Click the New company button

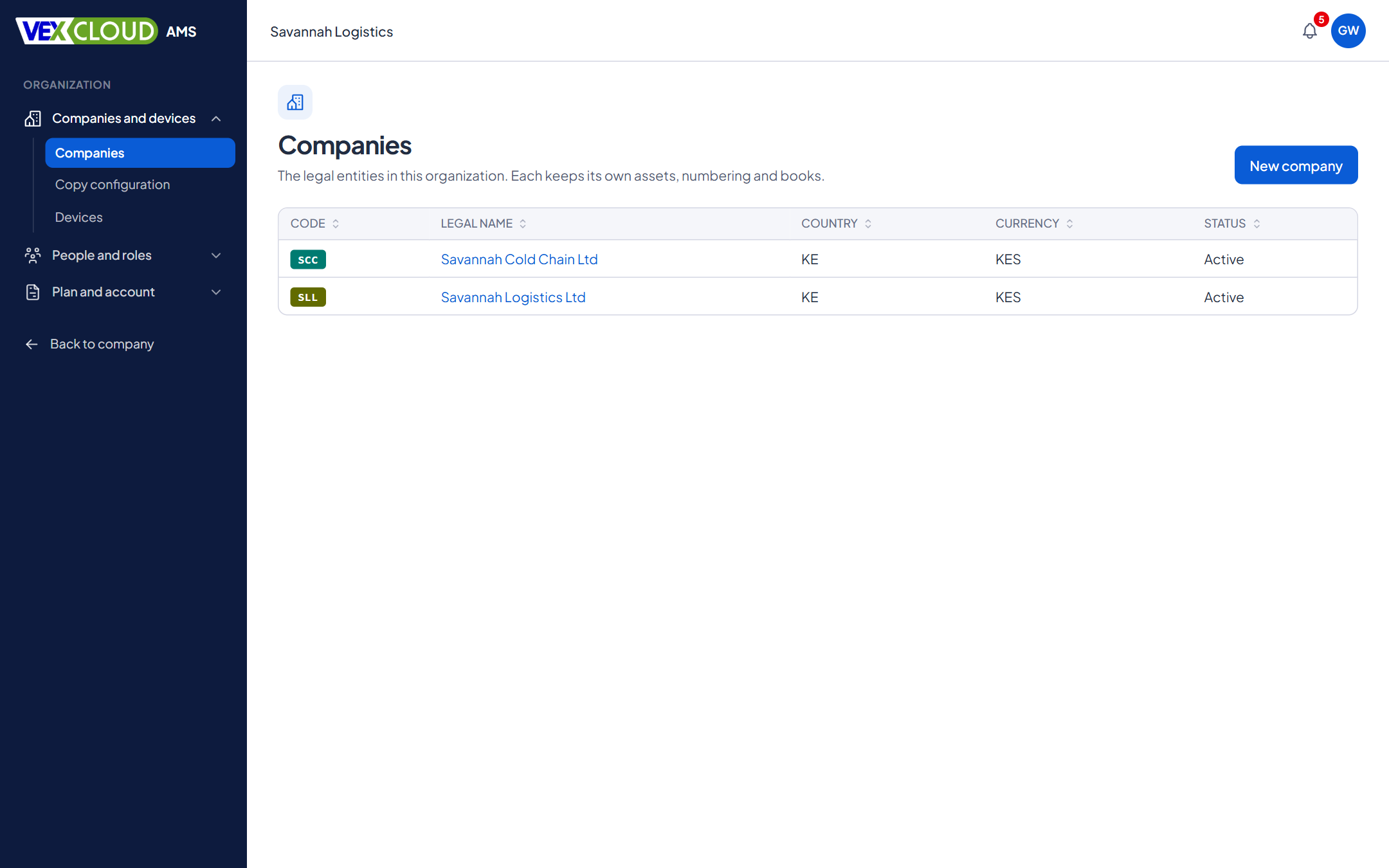1296,165
